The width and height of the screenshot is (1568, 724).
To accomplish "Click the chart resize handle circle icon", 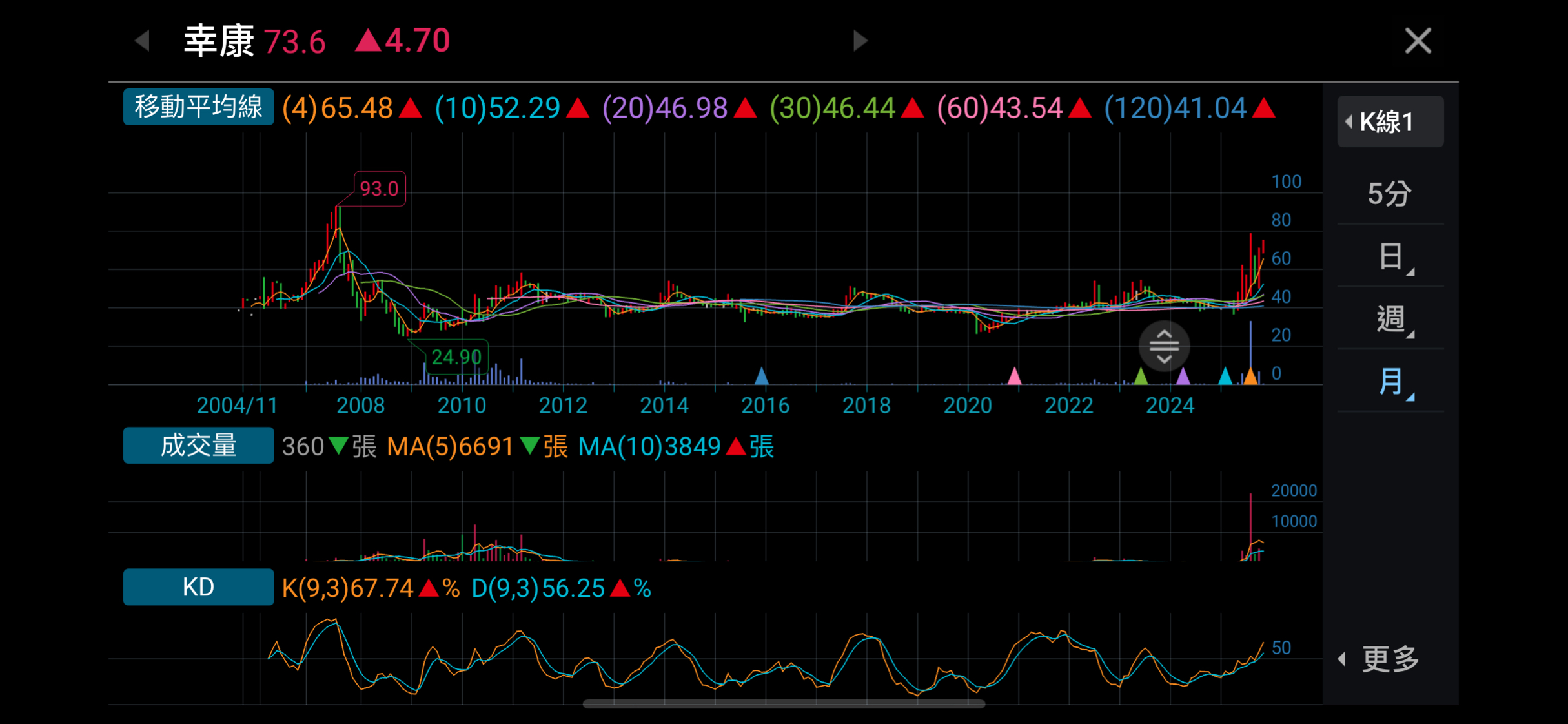I will coord(1164,346).
